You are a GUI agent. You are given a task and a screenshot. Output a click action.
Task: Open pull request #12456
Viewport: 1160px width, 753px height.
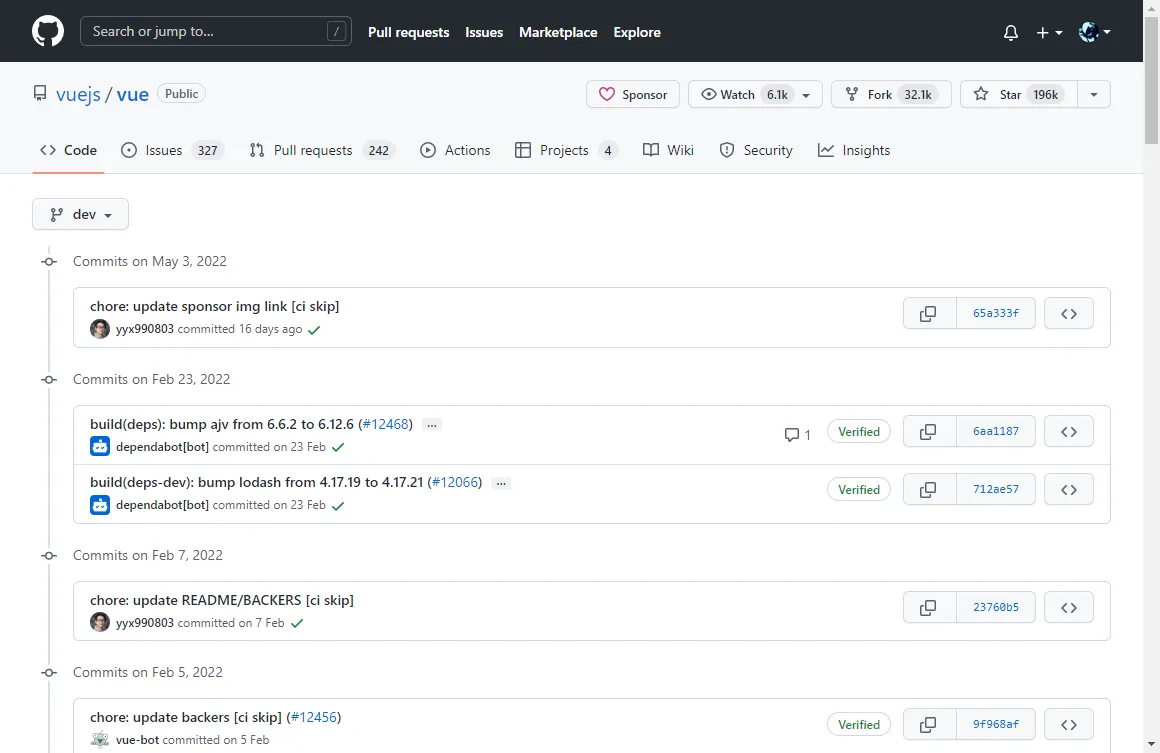click(x=314, y=717)
